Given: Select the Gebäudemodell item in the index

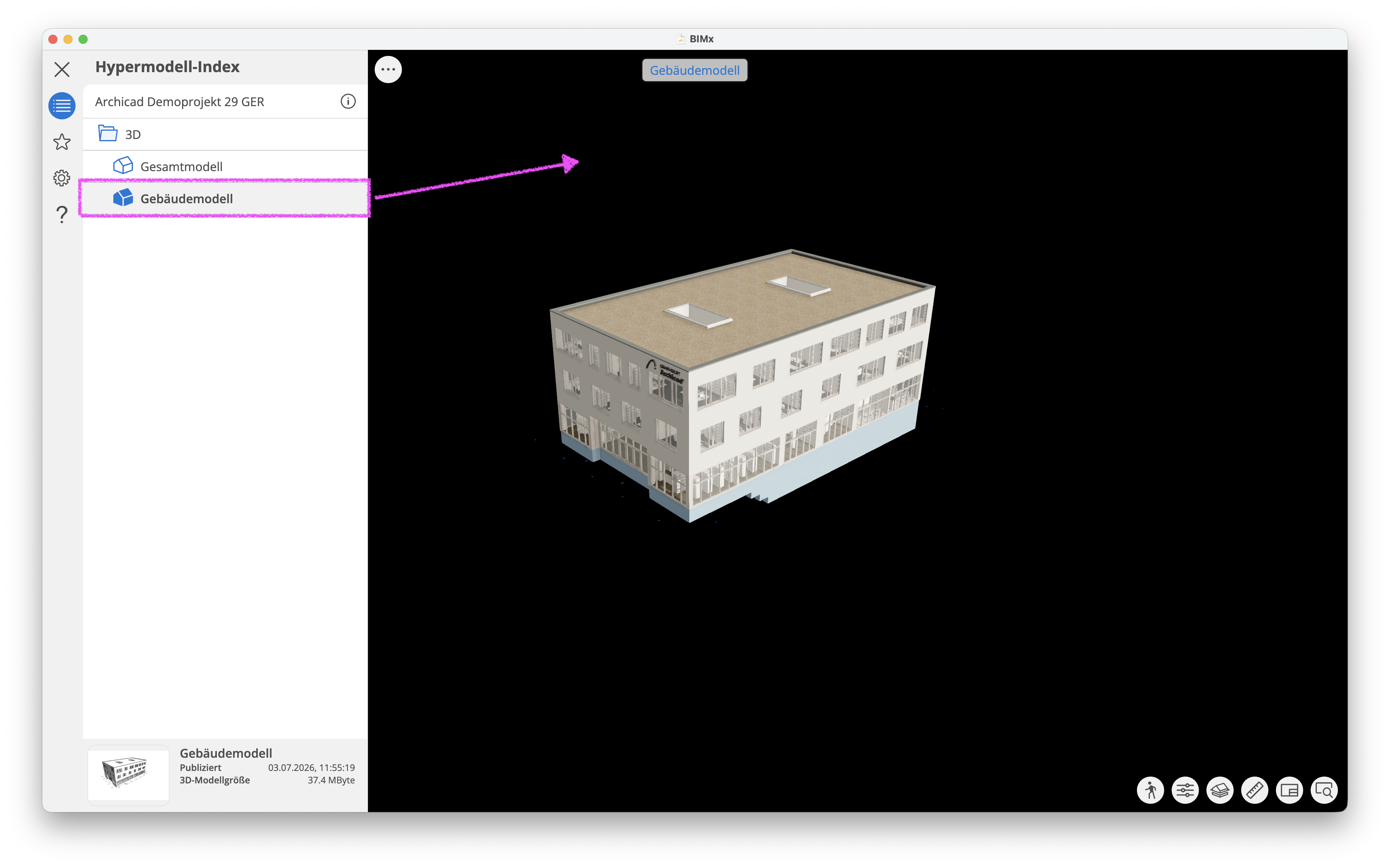Looking at the screenshot, I should (225, 199).
